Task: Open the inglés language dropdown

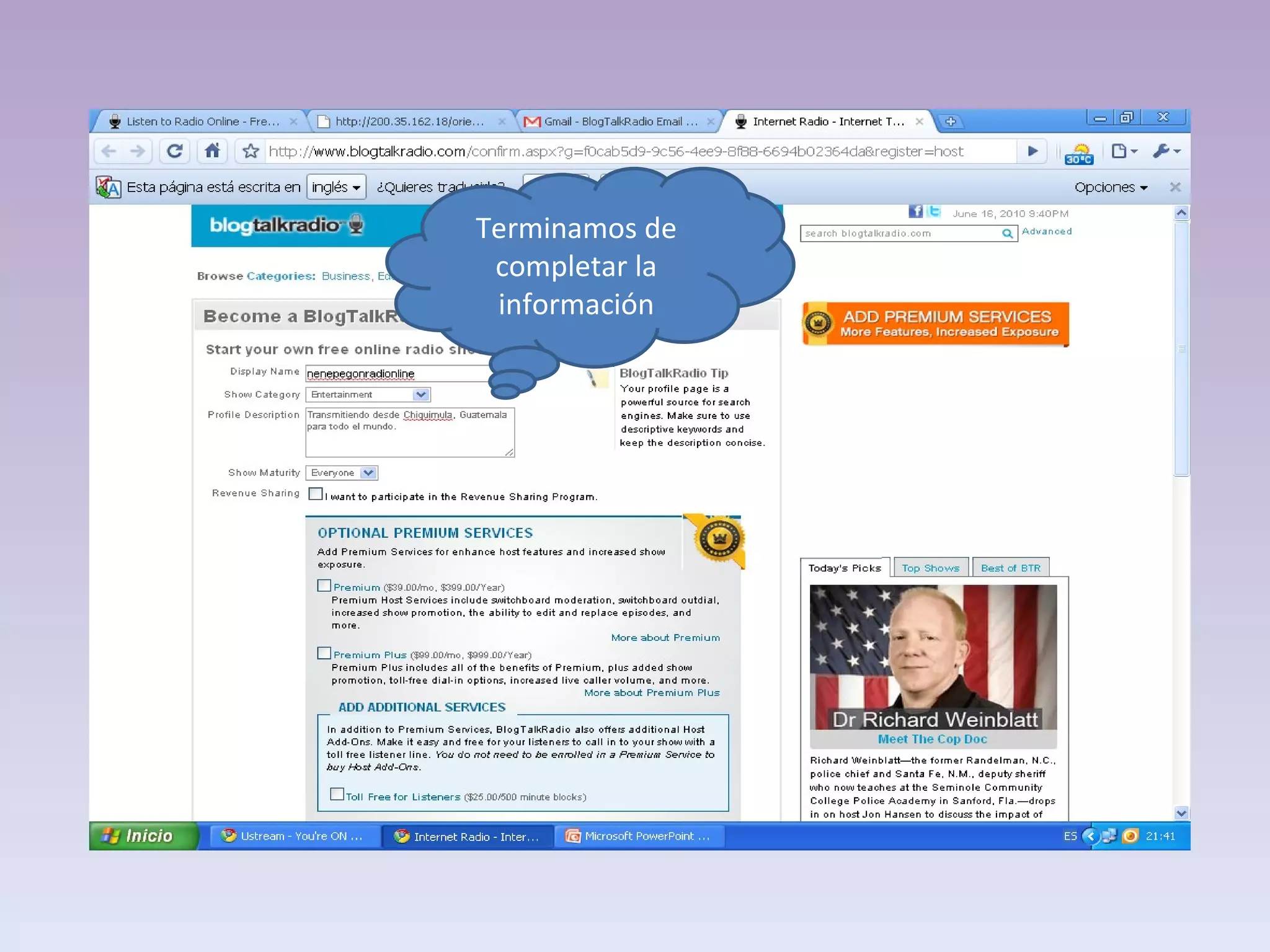Action: coord(336,187)
